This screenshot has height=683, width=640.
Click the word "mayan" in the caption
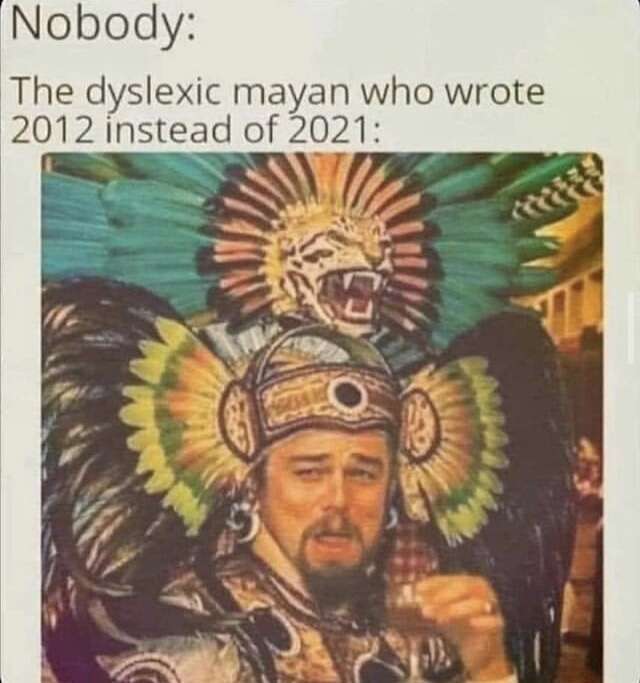(x=291, y=95)
